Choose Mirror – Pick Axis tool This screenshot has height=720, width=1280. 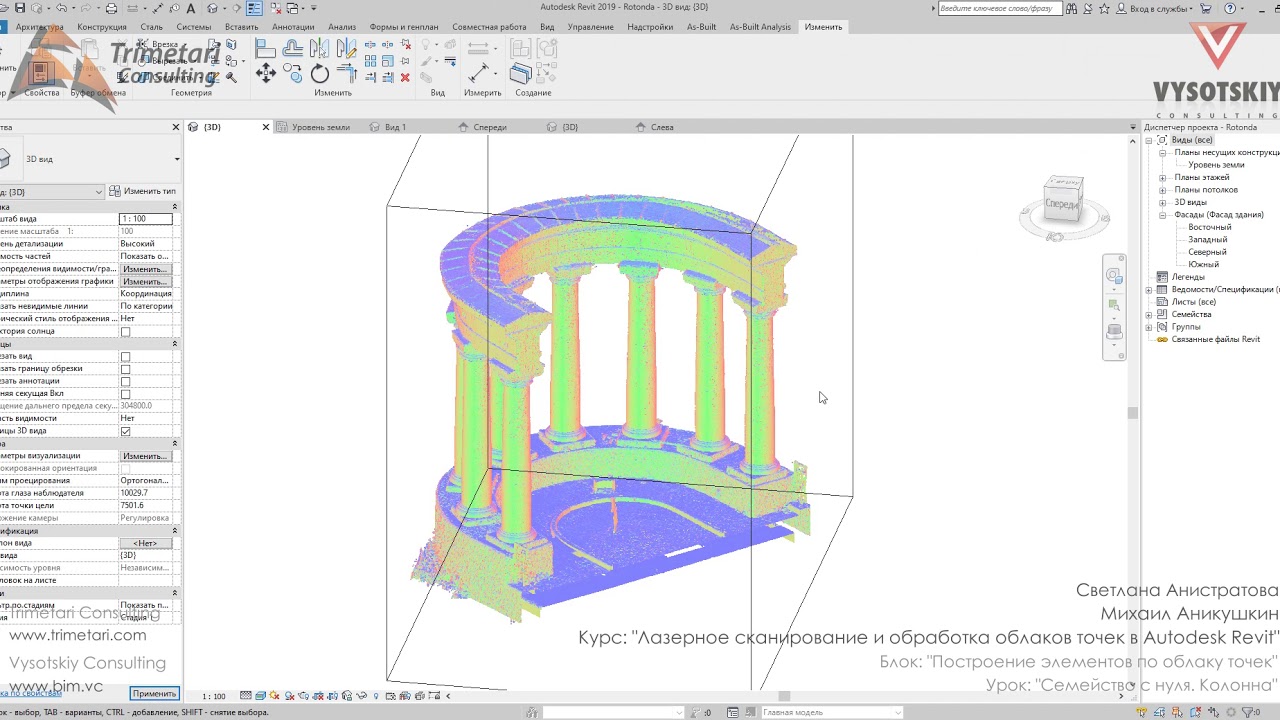click(320, 48)
